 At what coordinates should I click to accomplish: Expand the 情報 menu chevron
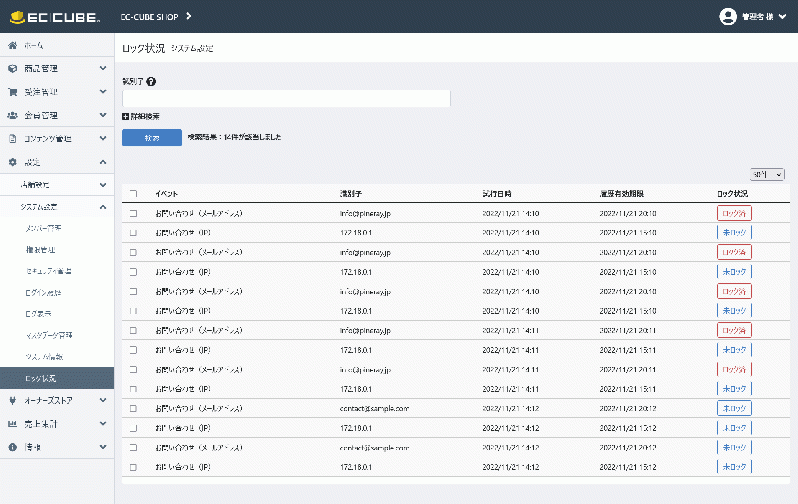pos(103,447)
